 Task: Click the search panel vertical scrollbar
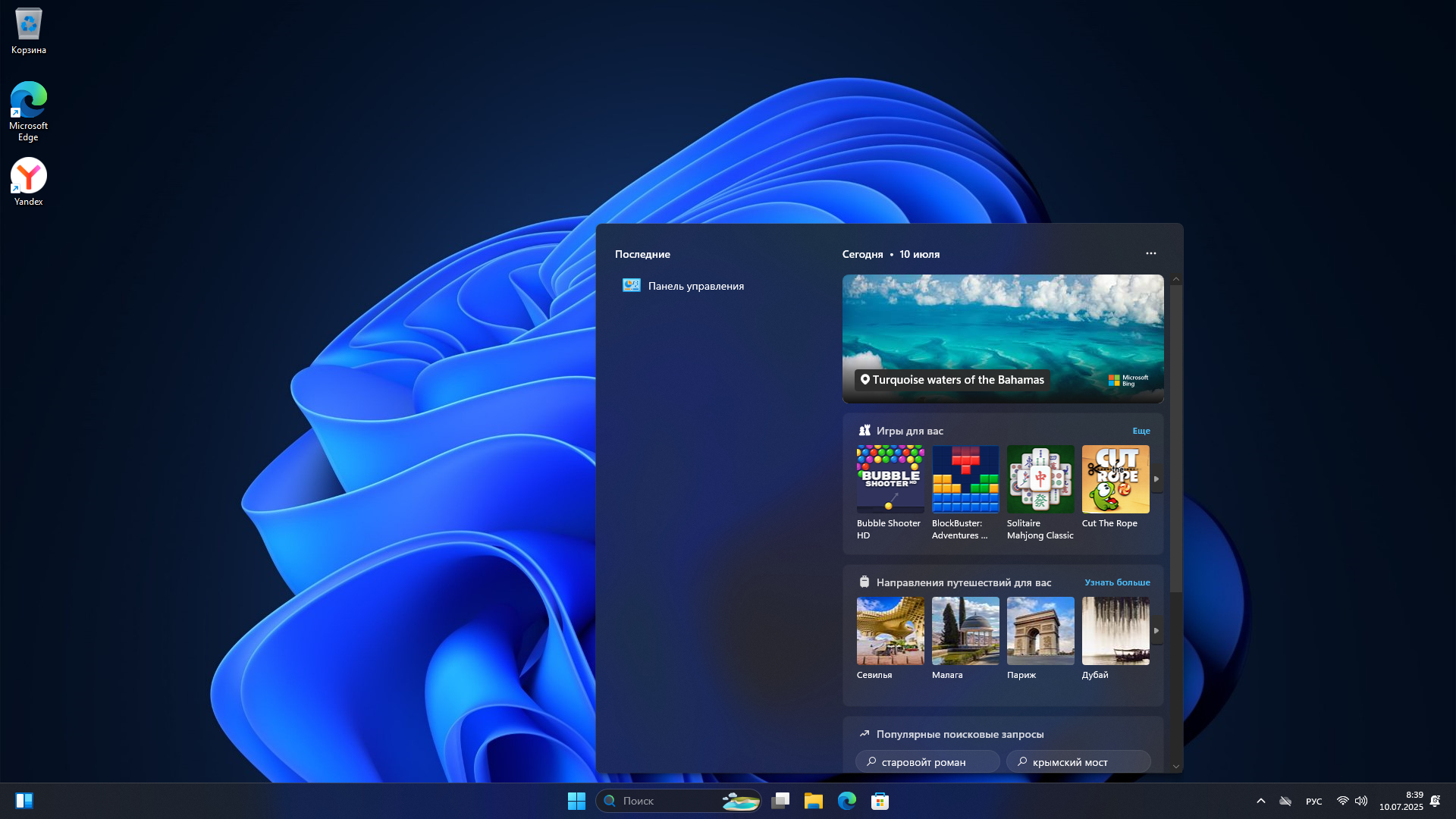point(1175,440)
